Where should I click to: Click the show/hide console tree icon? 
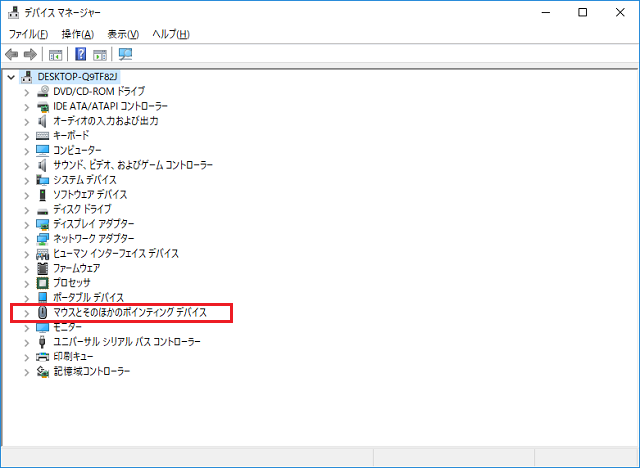coord(56,54)
